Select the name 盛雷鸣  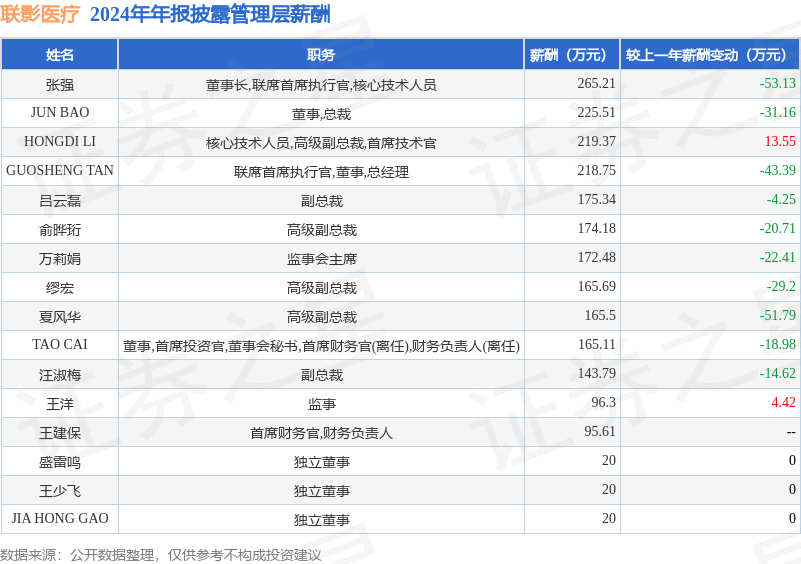(x=60, y=462)
